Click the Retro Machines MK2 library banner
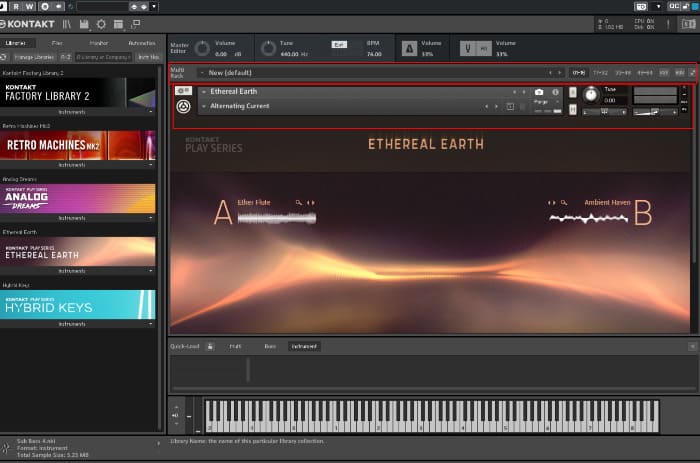The width and height of the screenshot is (700, 463). 78,145
